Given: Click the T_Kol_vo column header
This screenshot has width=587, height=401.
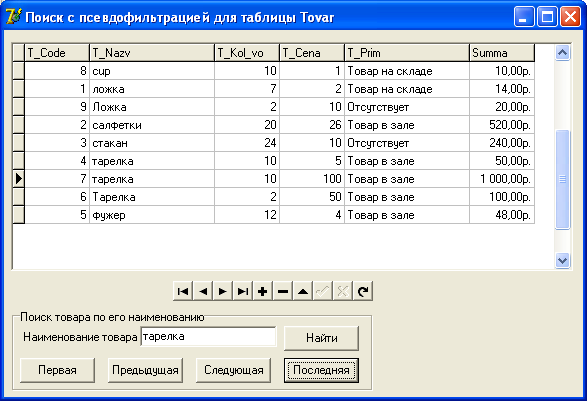Looking at the screenshot, I should point(247,53).
